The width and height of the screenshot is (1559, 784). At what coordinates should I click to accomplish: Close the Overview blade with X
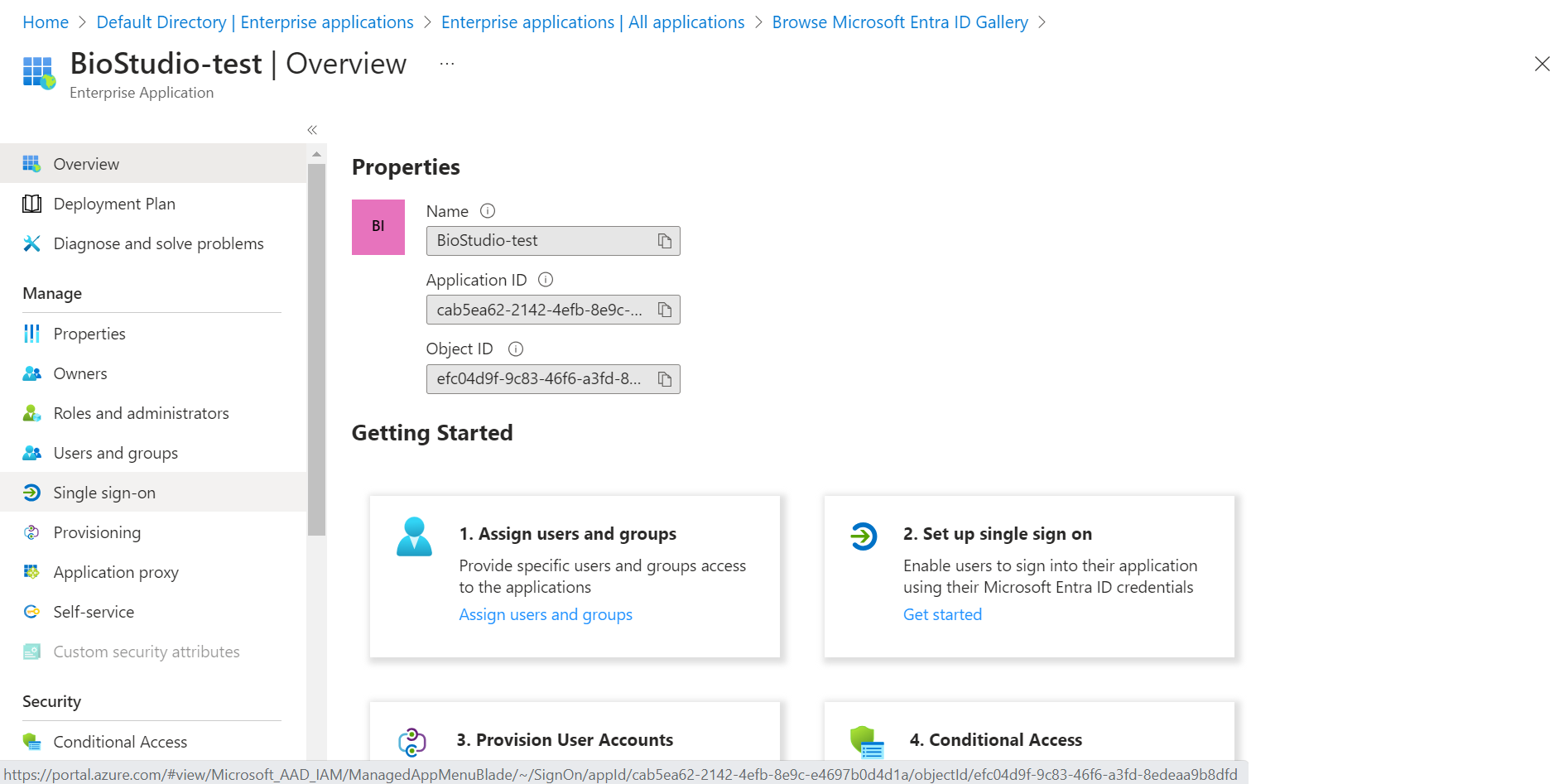(1542, 64)
